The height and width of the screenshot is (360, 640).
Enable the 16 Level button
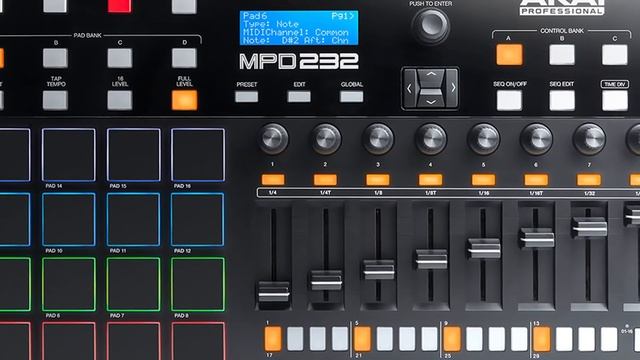click(x=120, y=100)
